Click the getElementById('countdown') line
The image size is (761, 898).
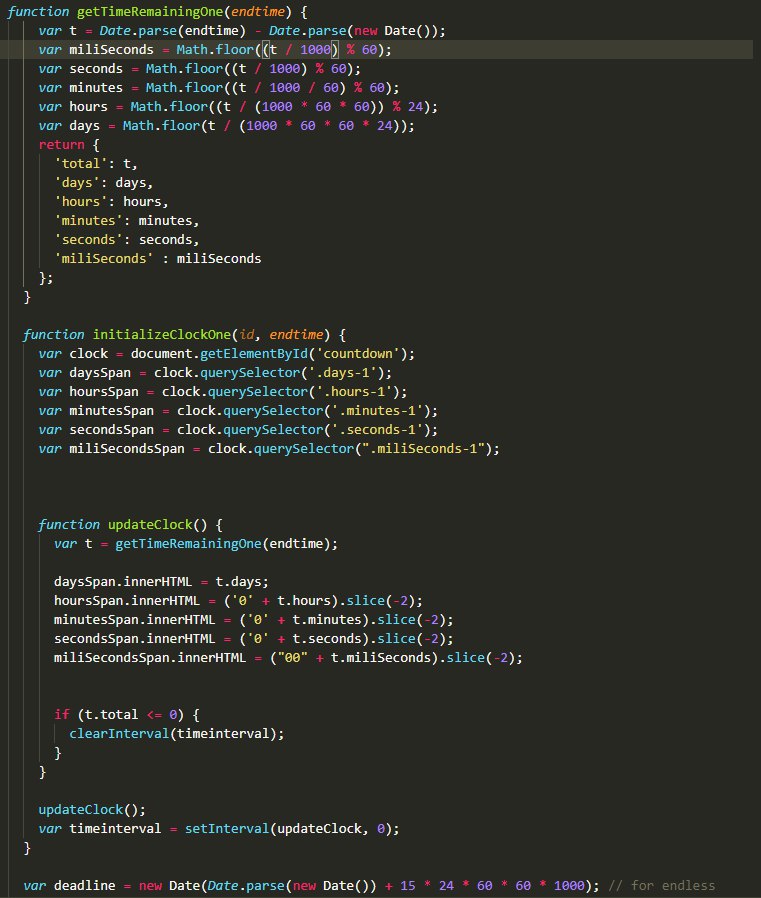(226, 353)
